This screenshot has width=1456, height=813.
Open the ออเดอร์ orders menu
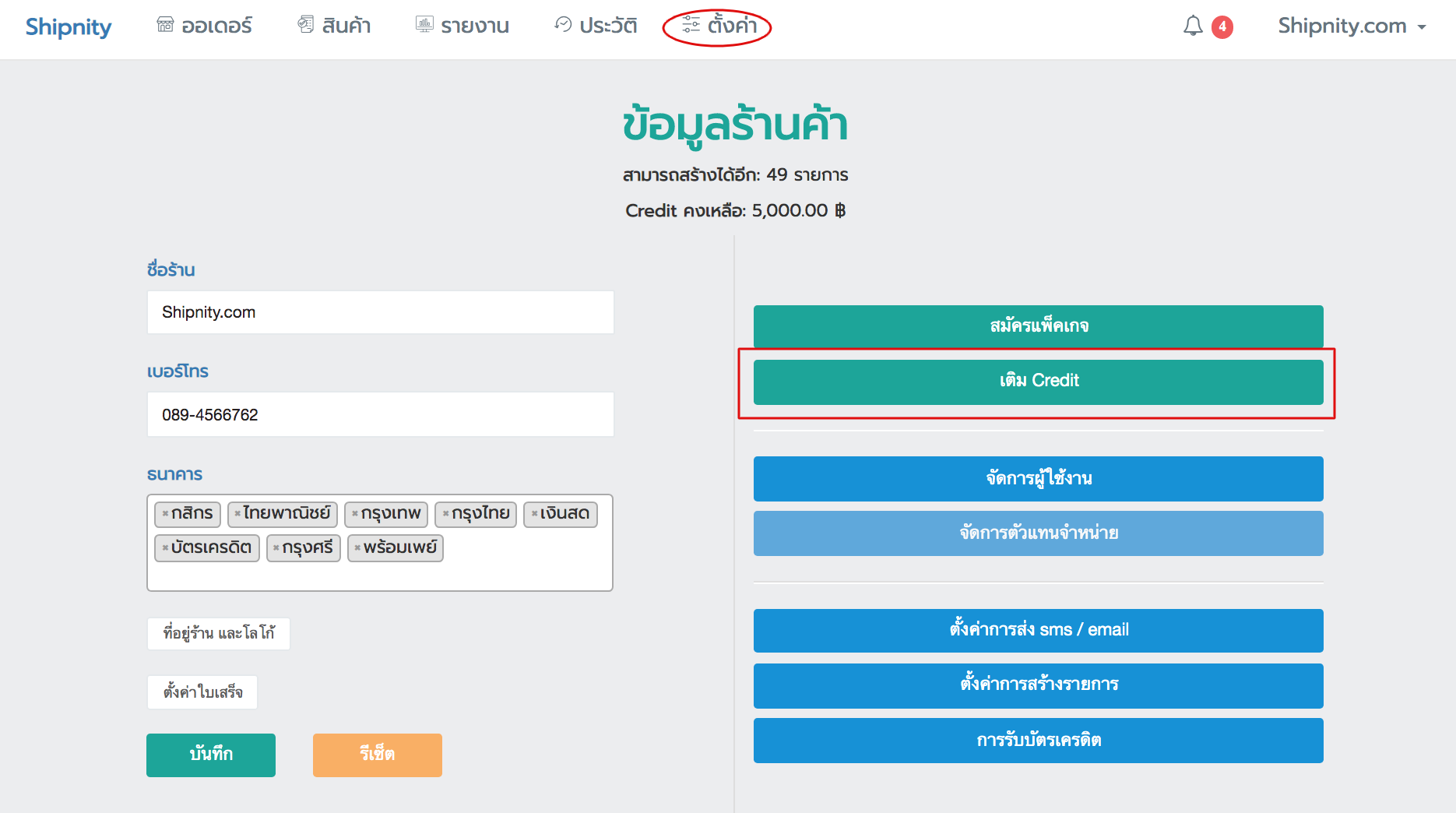[x=204, y=26]
